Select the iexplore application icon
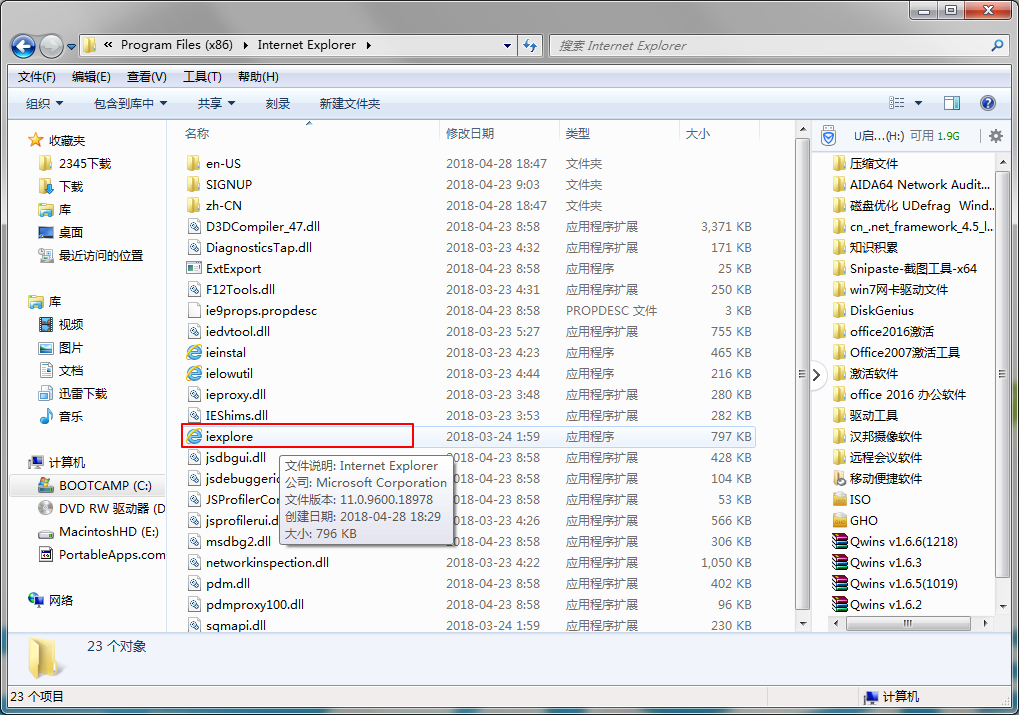1019x715 pixels. (x=194, y=436)
